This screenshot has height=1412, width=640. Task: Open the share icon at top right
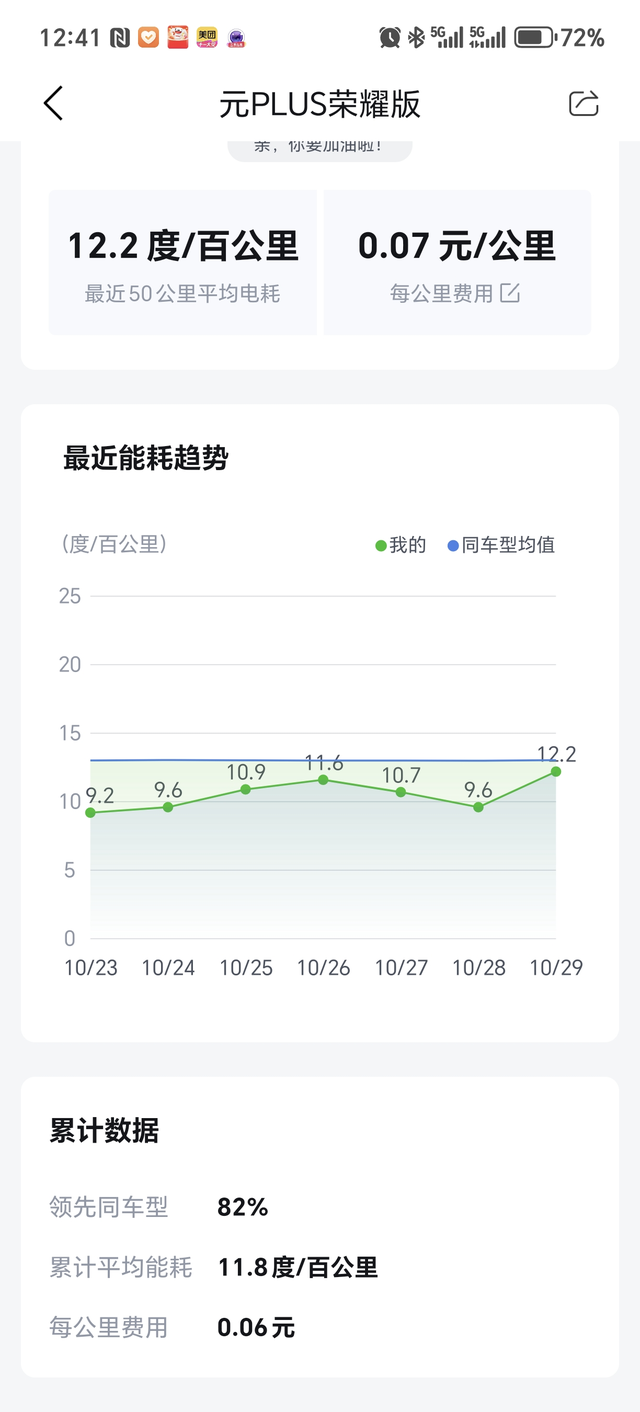(x=583, y=103)
